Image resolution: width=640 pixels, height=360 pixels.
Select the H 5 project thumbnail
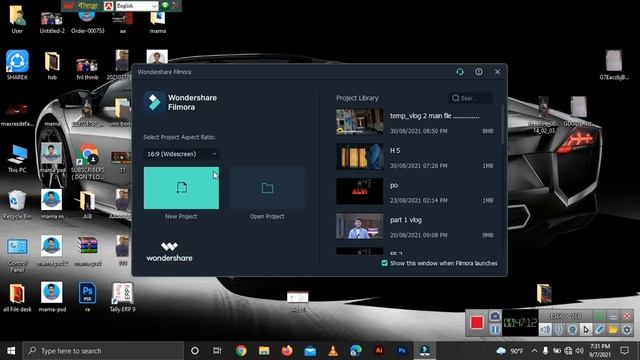[x=360, y=156]
